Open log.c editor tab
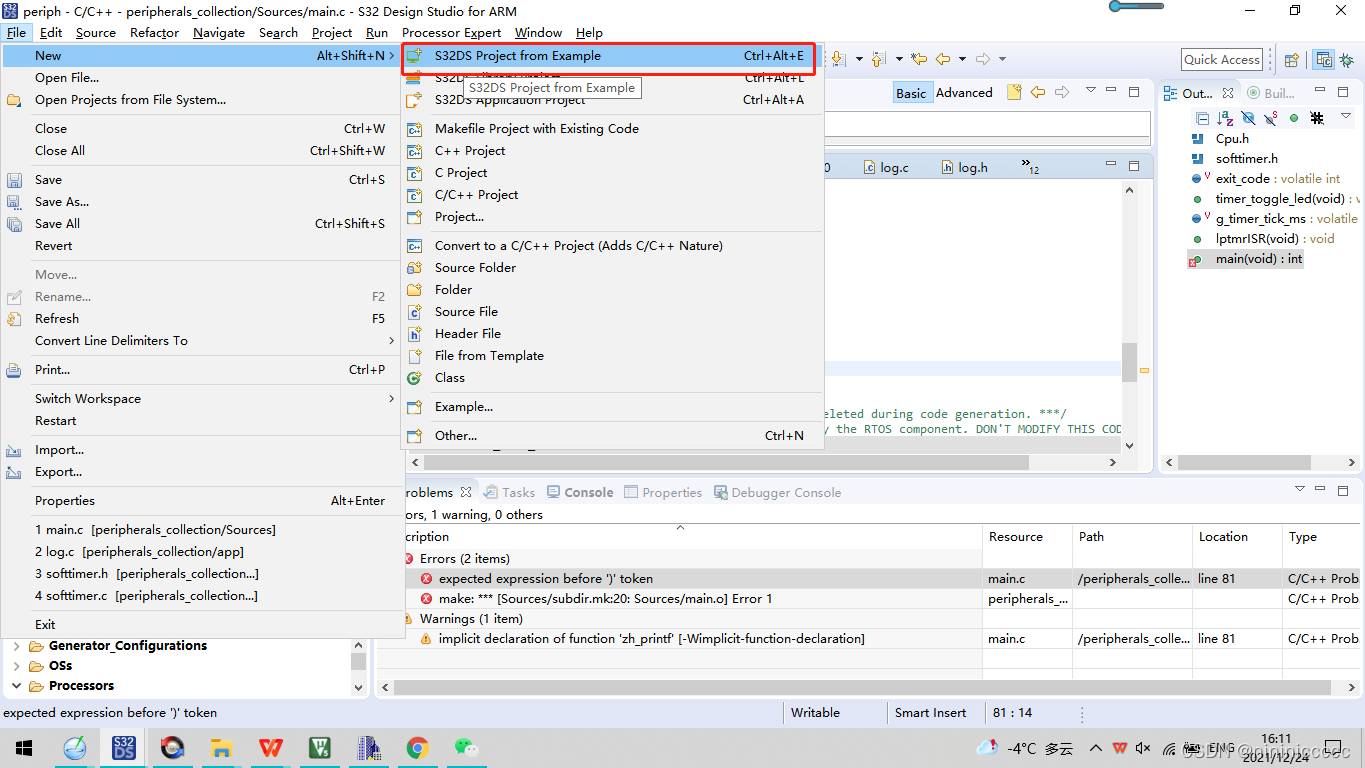Viewport: 1365px width, 768px height. 887,167
